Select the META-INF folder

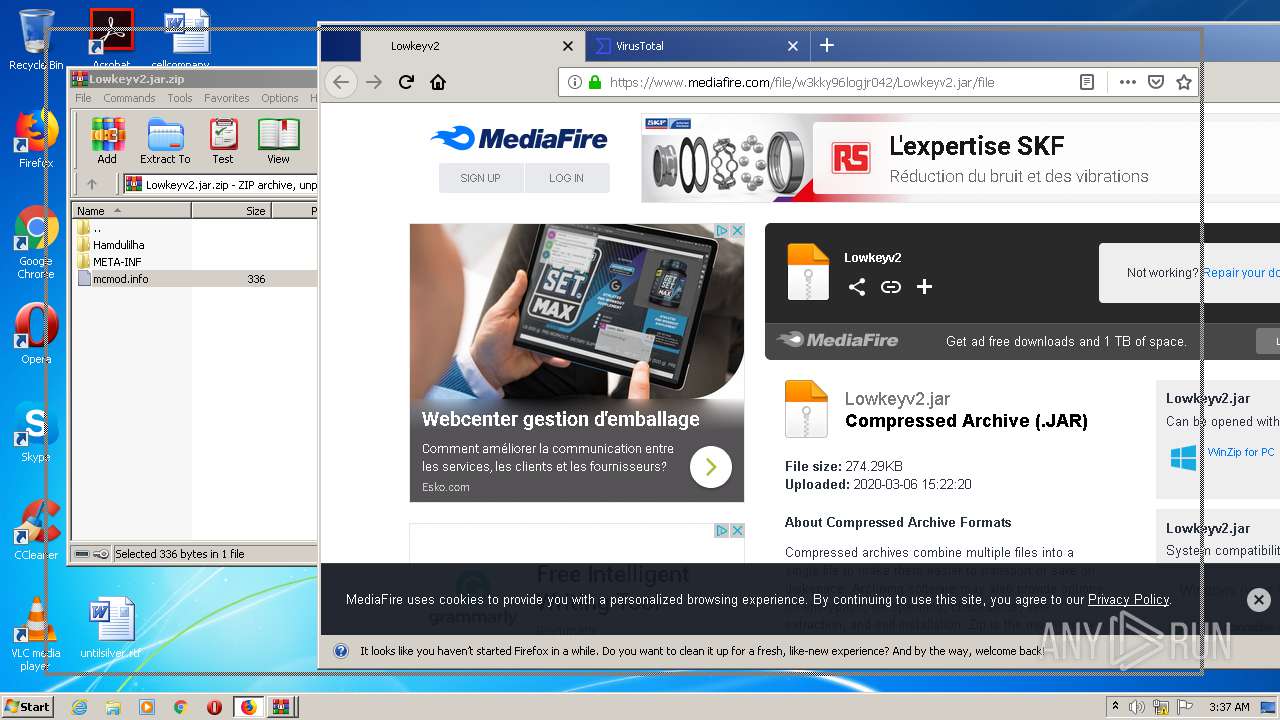[x=117, y=262]
